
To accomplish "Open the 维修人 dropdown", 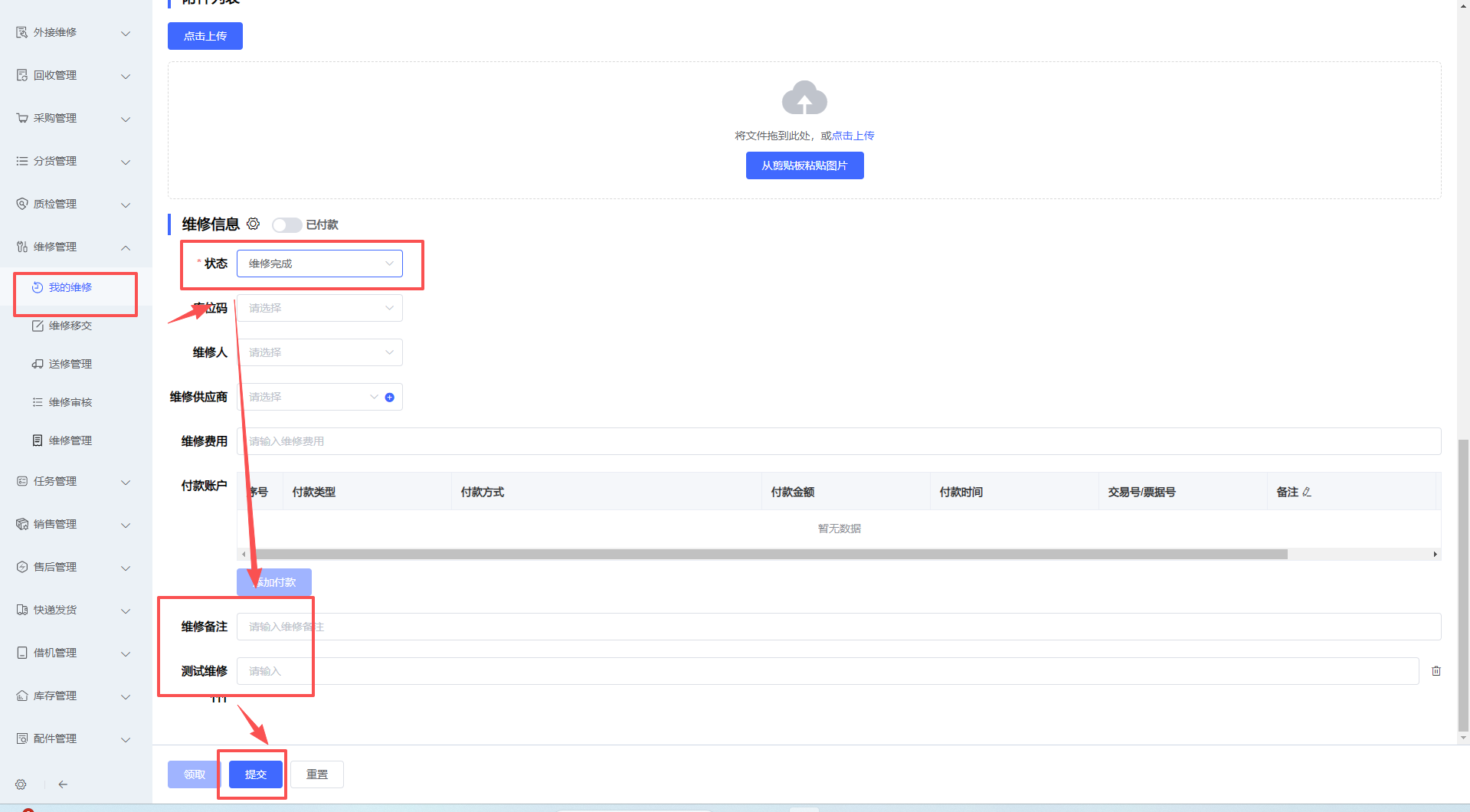I will pos(319,352).
